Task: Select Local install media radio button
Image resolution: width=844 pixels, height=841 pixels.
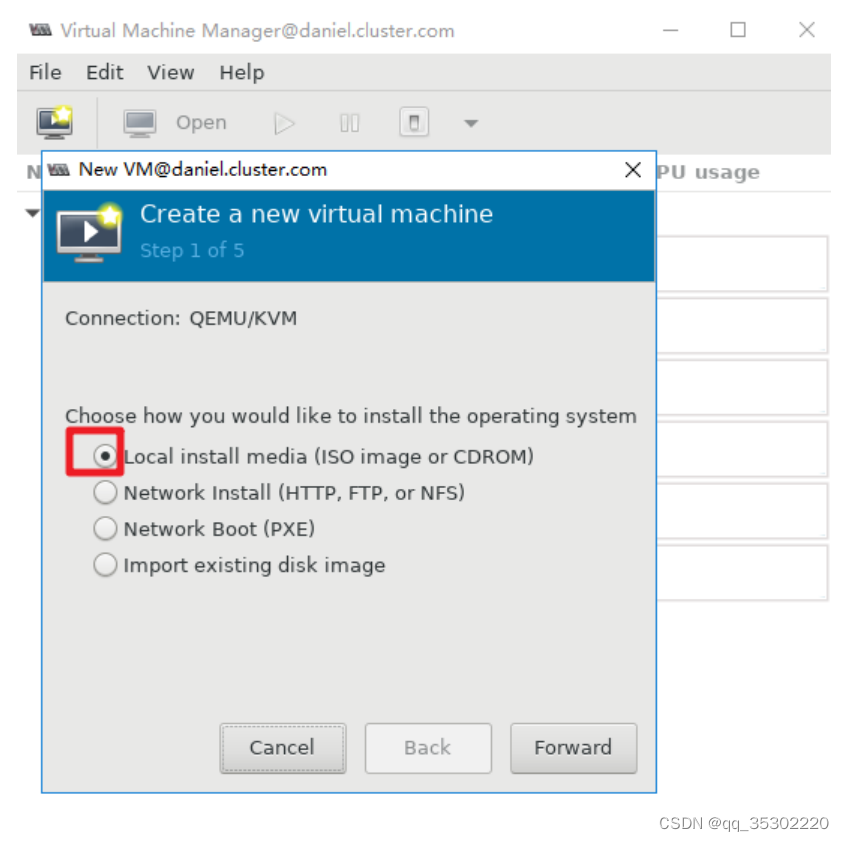Action: 105,456
